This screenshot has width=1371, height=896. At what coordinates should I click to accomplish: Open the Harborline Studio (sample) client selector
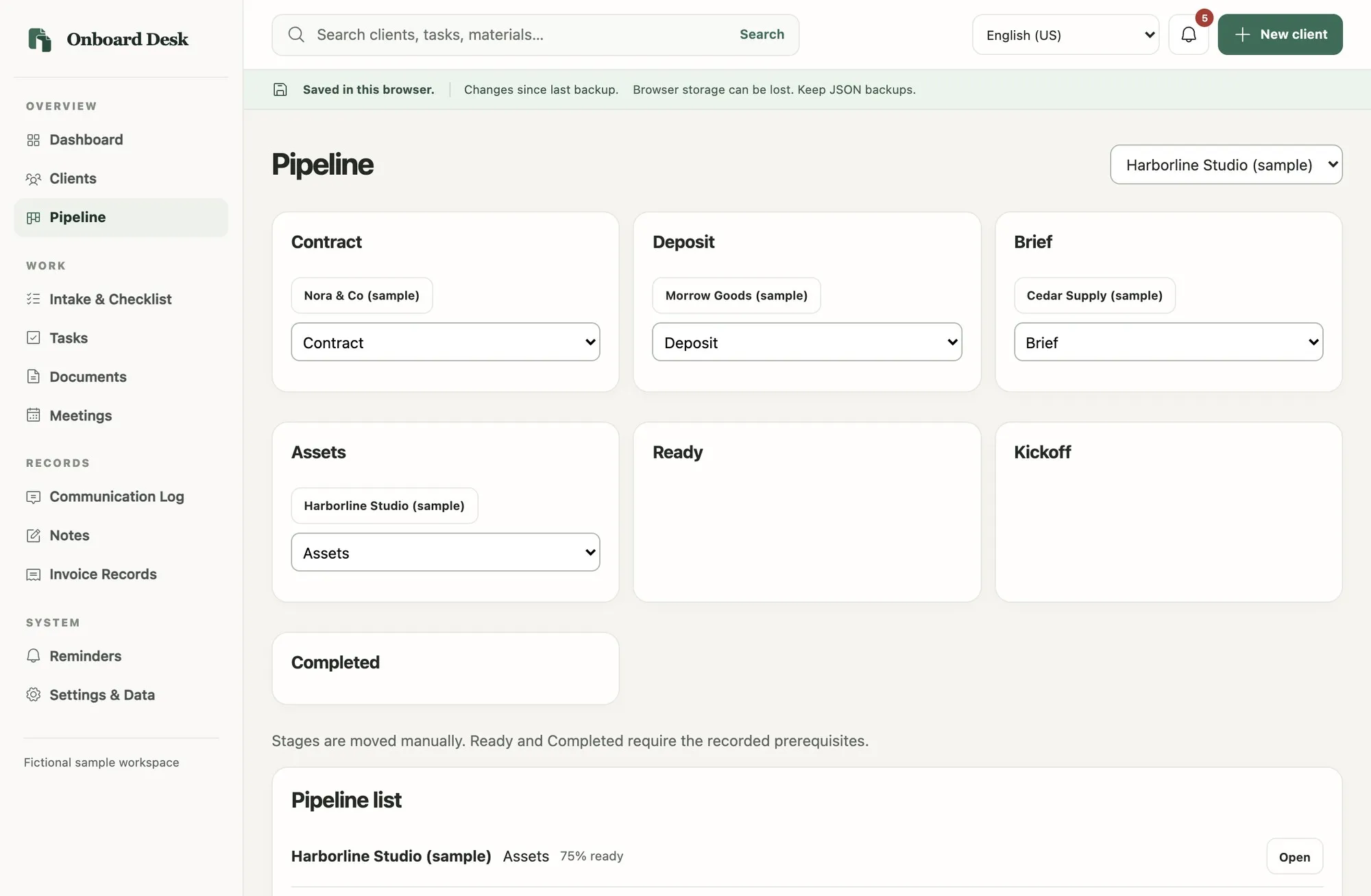point(1226,165)
